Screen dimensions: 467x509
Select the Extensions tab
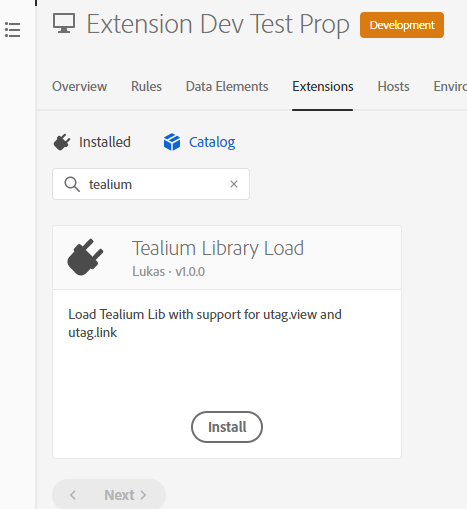pyautogui.click(x=323, y=87)
